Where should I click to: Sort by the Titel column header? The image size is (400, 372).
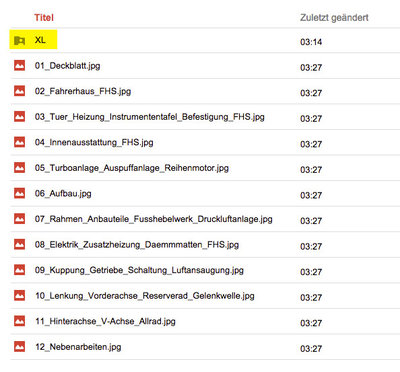click(x=44, y=18)
